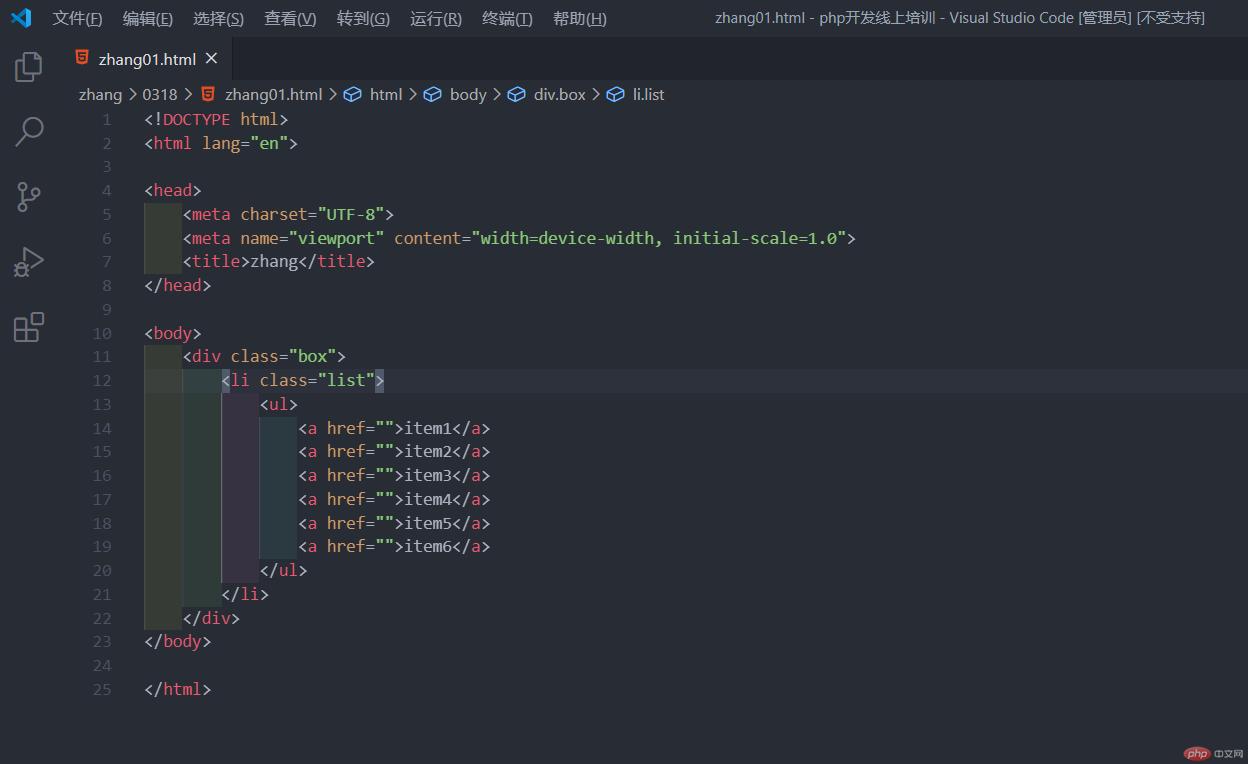Open the 终端 menu
This screenshot has width=1248, height=764.
(506, 18)
